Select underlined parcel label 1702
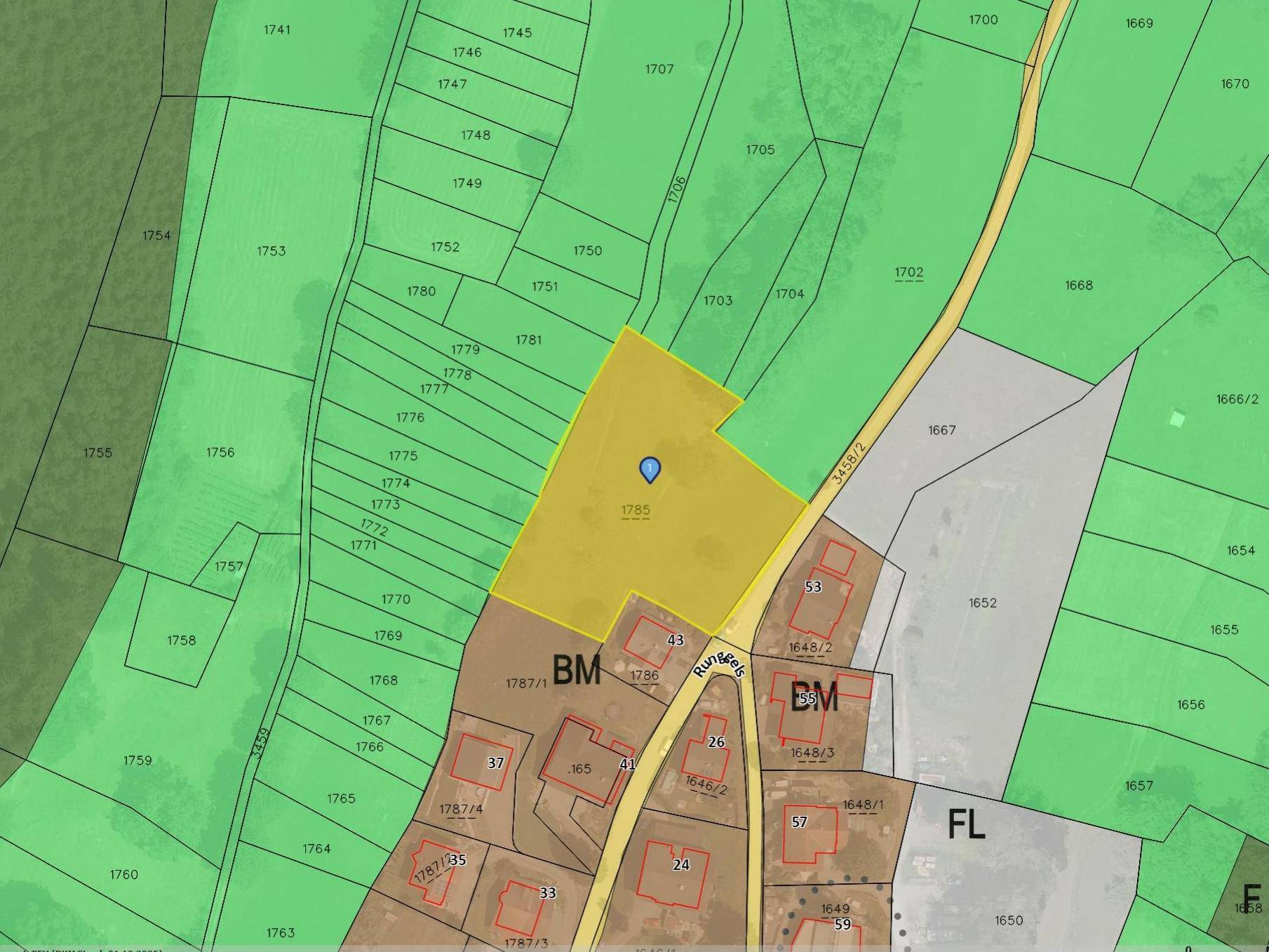1269x952 pixels. pos(909,272)
